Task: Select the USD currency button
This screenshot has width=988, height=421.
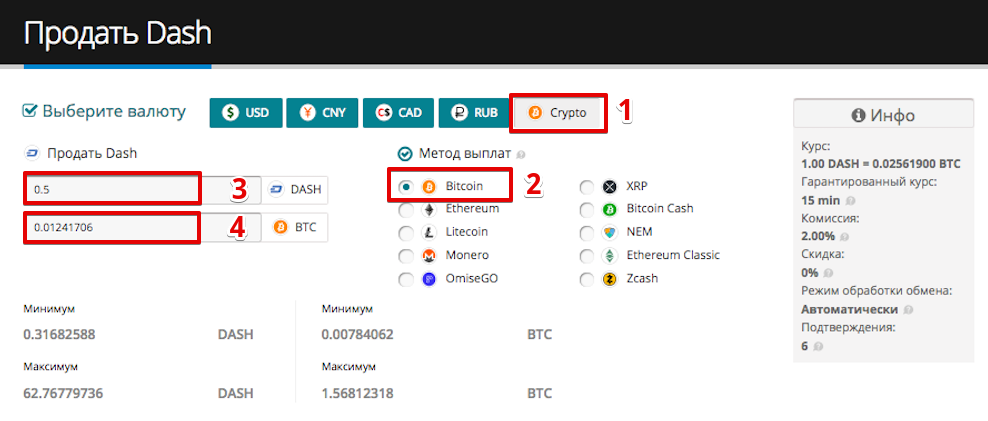Action: 246,113
